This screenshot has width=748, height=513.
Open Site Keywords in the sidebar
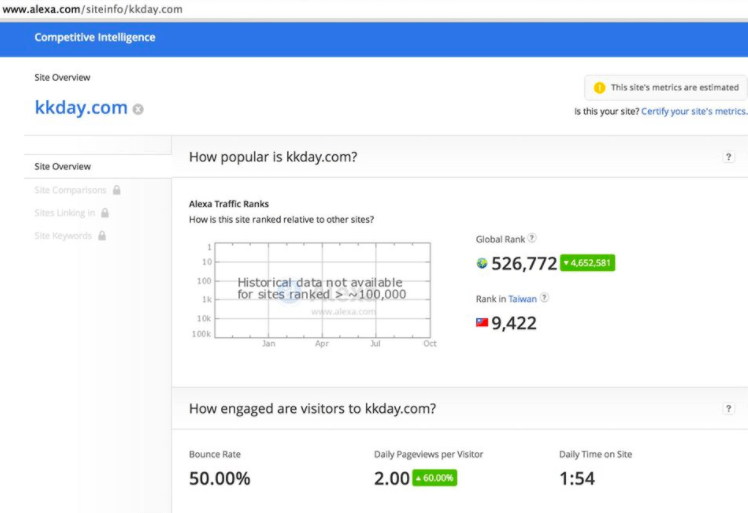point(63,236)
